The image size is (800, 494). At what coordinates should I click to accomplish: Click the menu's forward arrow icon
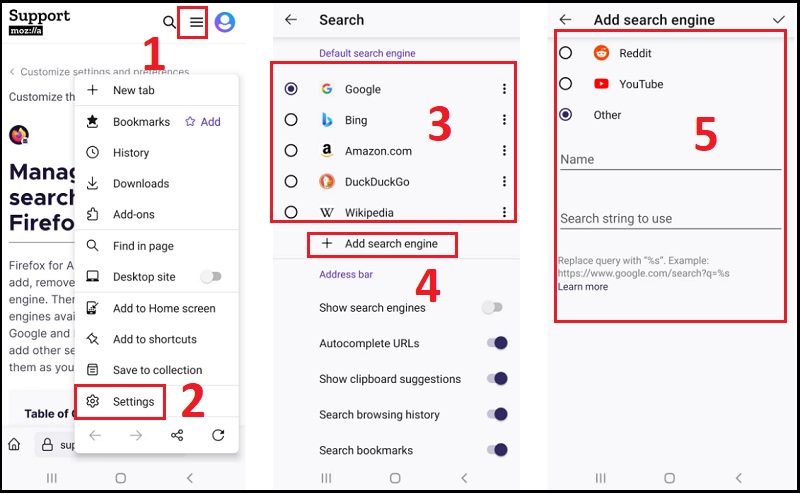[136, 435]
